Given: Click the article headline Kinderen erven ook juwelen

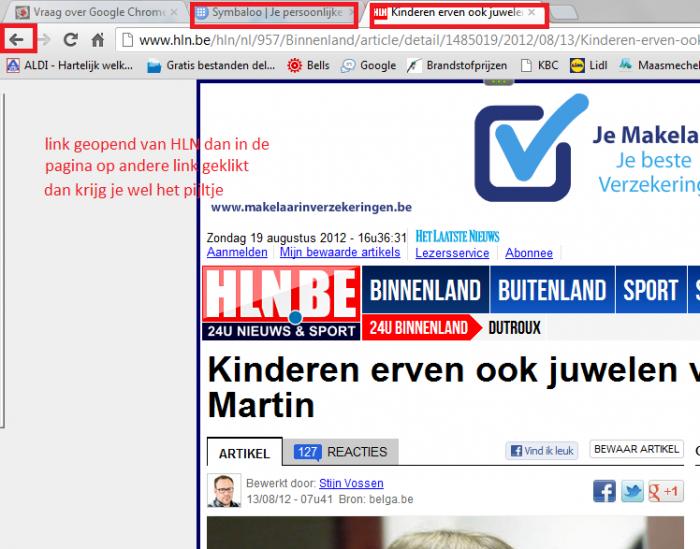Looking at the screenshot, I should pos(454,387).
